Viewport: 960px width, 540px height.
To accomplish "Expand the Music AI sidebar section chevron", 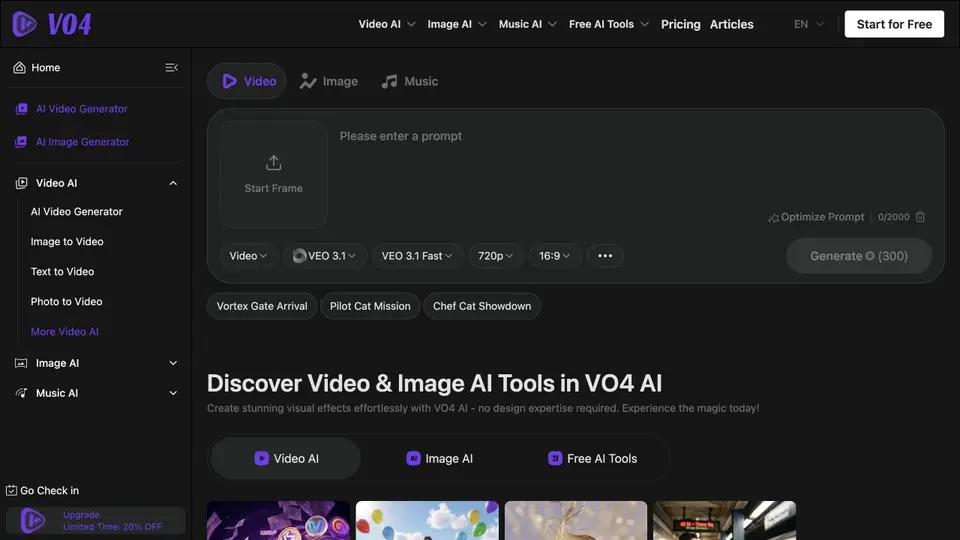I will click(x=173, y=393).
